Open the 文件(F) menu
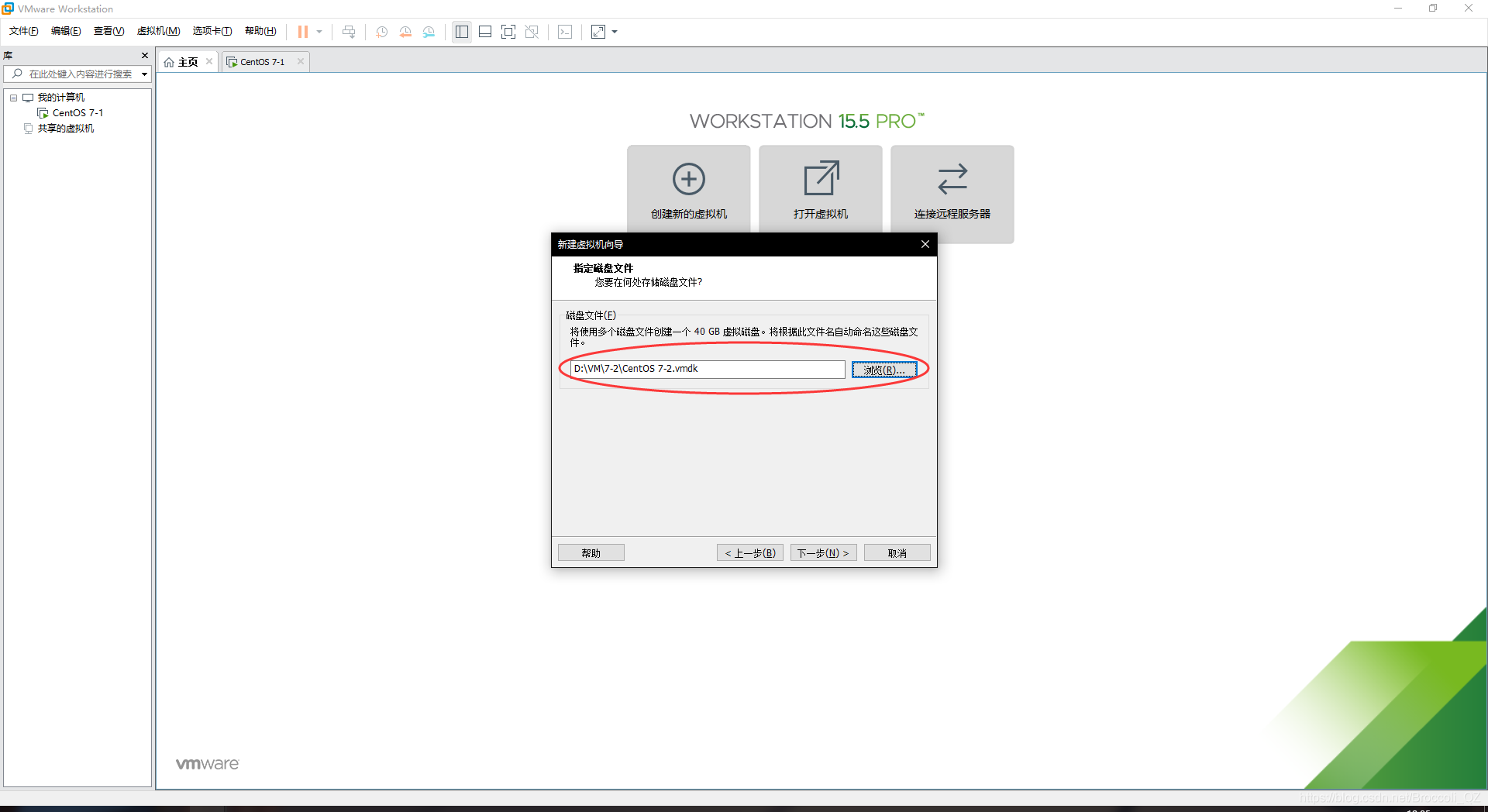 (24, 31)
